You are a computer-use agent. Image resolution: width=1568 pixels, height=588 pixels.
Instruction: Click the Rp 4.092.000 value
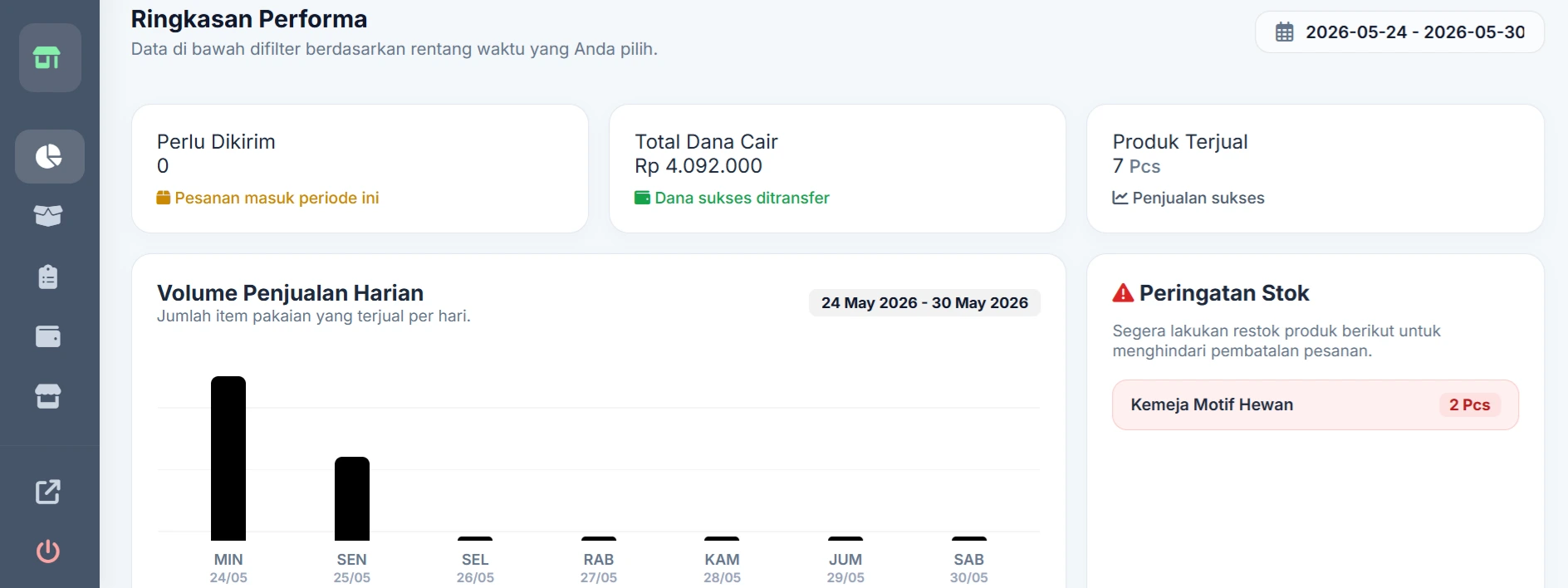coord(698,166)
